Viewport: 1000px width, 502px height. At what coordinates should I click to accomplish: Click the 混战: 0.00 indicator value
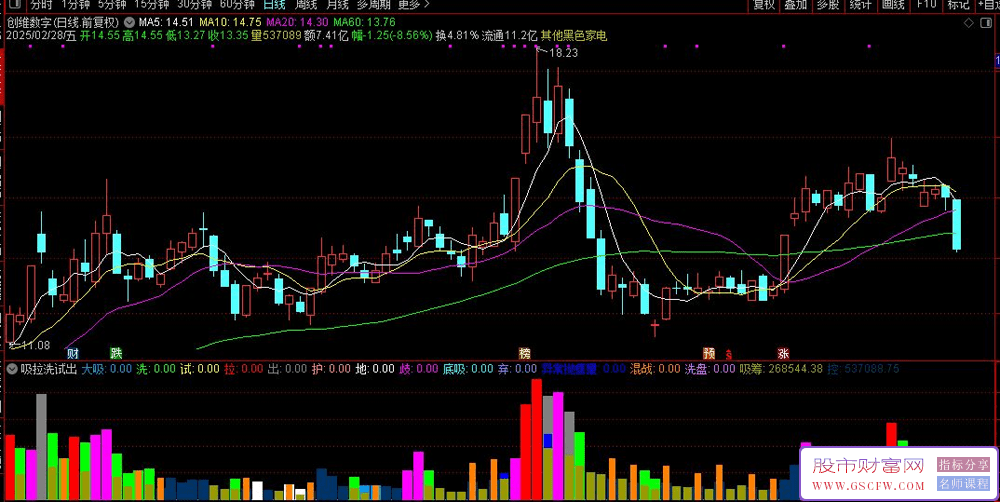point(655,368)
